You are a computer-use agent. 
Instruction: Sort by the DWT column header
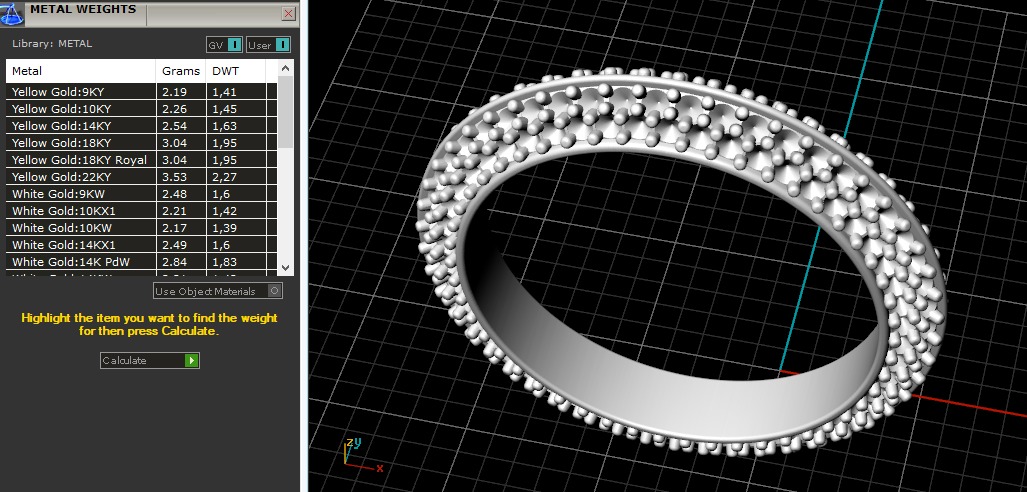(236, 71)
